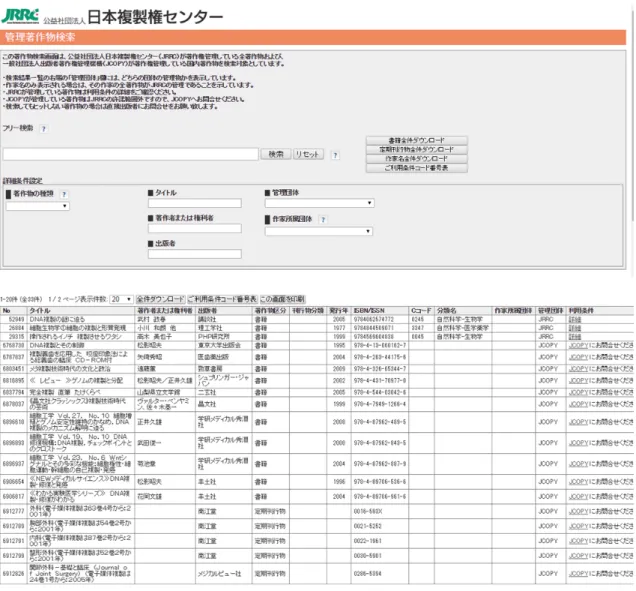Open JCOPY link in row 6803451
The image size is (636, 591).
[x=578, y=369]
